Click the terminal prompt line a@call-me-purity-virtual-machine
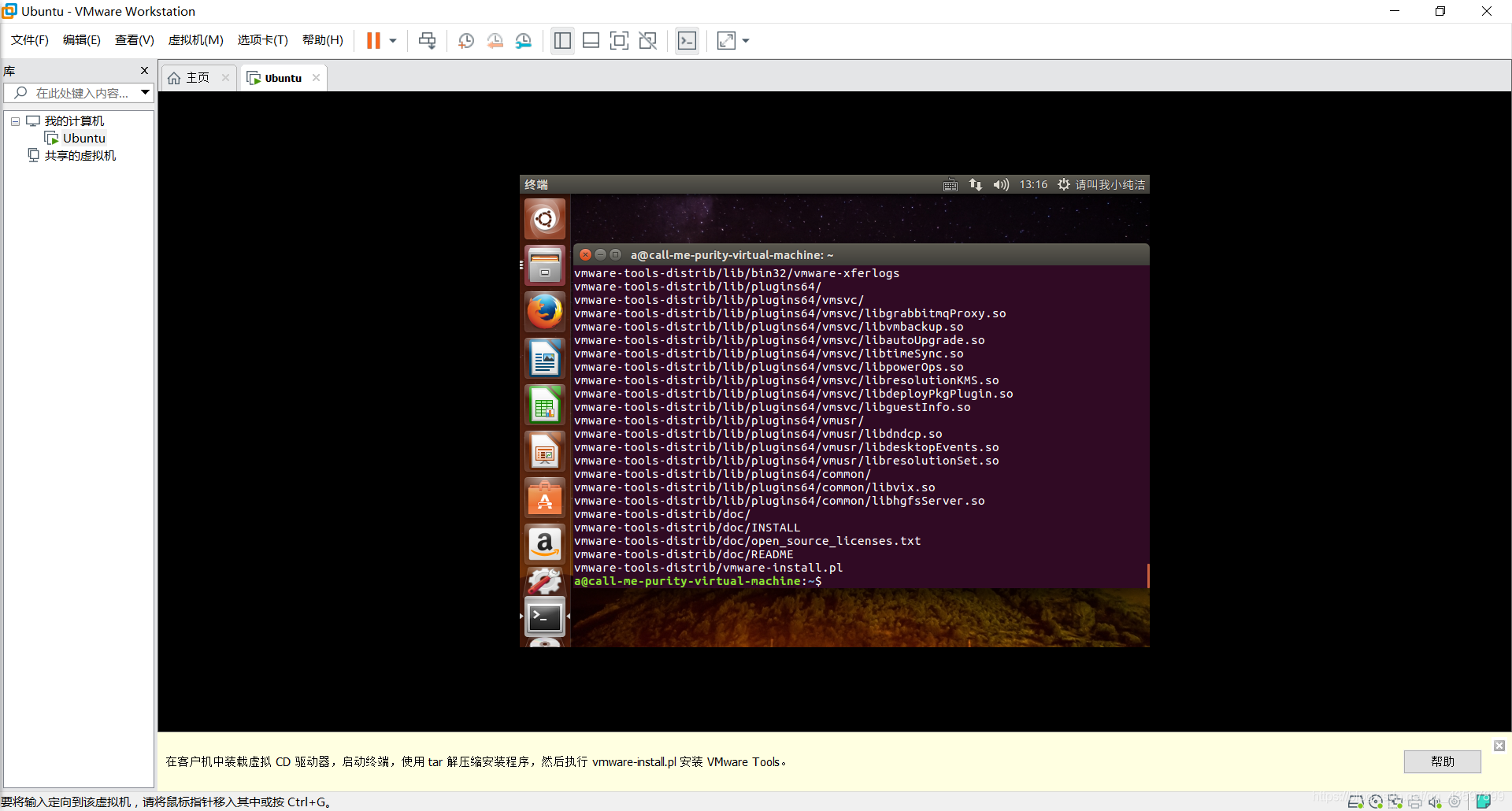This screenshot has height=811, width=1512. tap(698, 581)
